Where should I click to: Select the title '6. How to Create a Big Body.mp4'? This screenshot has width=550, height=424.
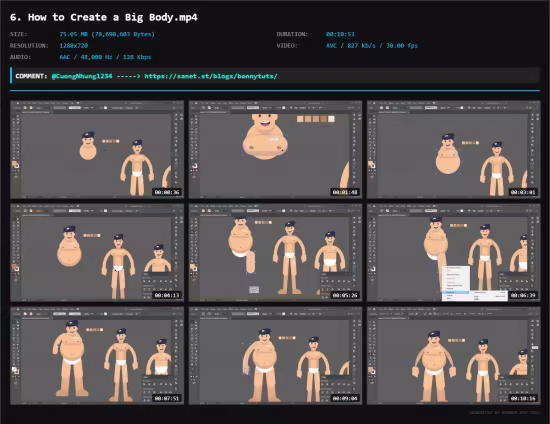pyautogui.click(x=104, y=17)
